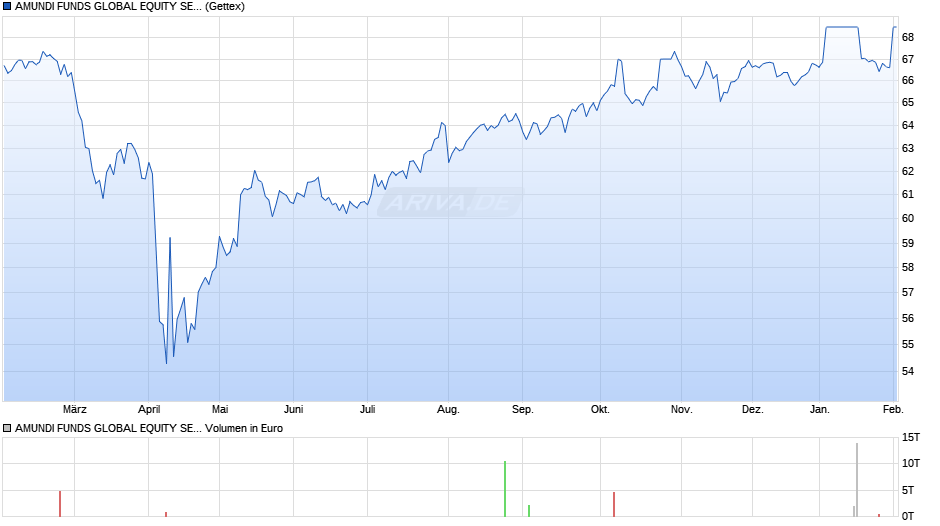Image resolution: width=940 pixels, height=526 pixels.
Task: Click the 64 price axis value
Action: pyautogui.click(x=908, y=125)
